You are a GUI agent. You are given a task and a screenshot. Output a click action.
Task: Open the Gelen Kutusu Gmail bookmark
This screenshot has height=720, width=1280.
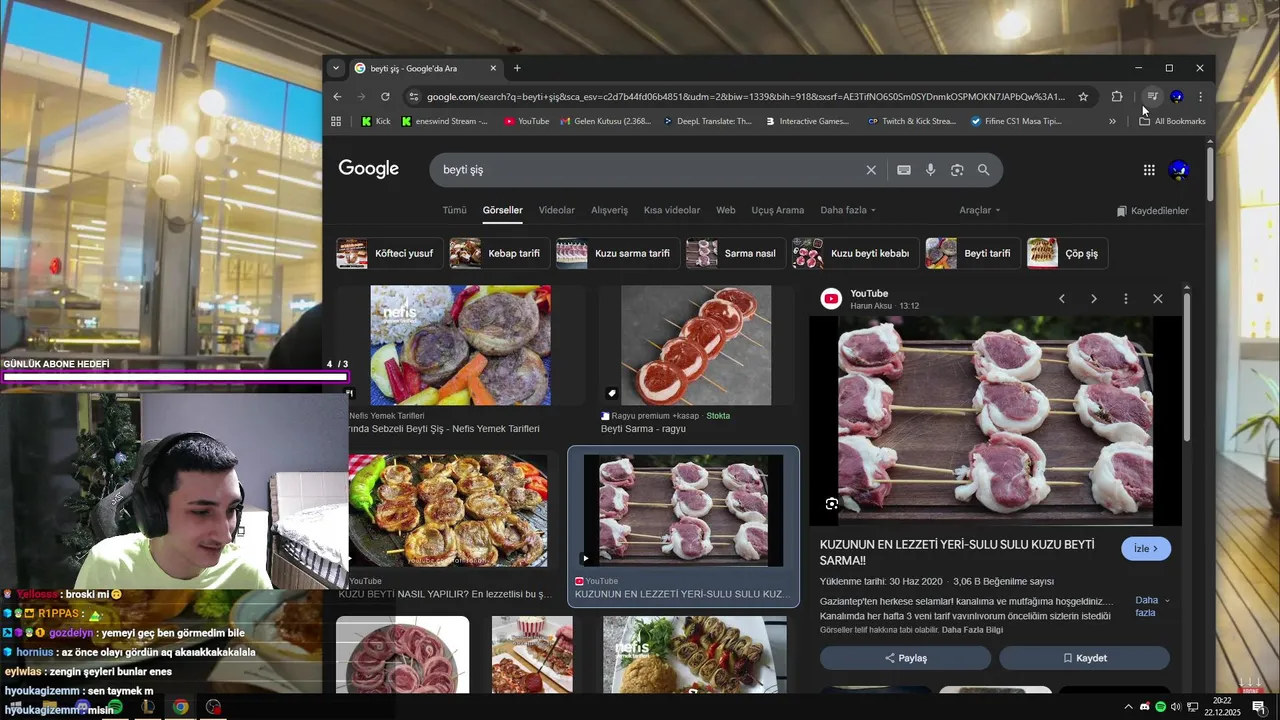tap(605, 121)
